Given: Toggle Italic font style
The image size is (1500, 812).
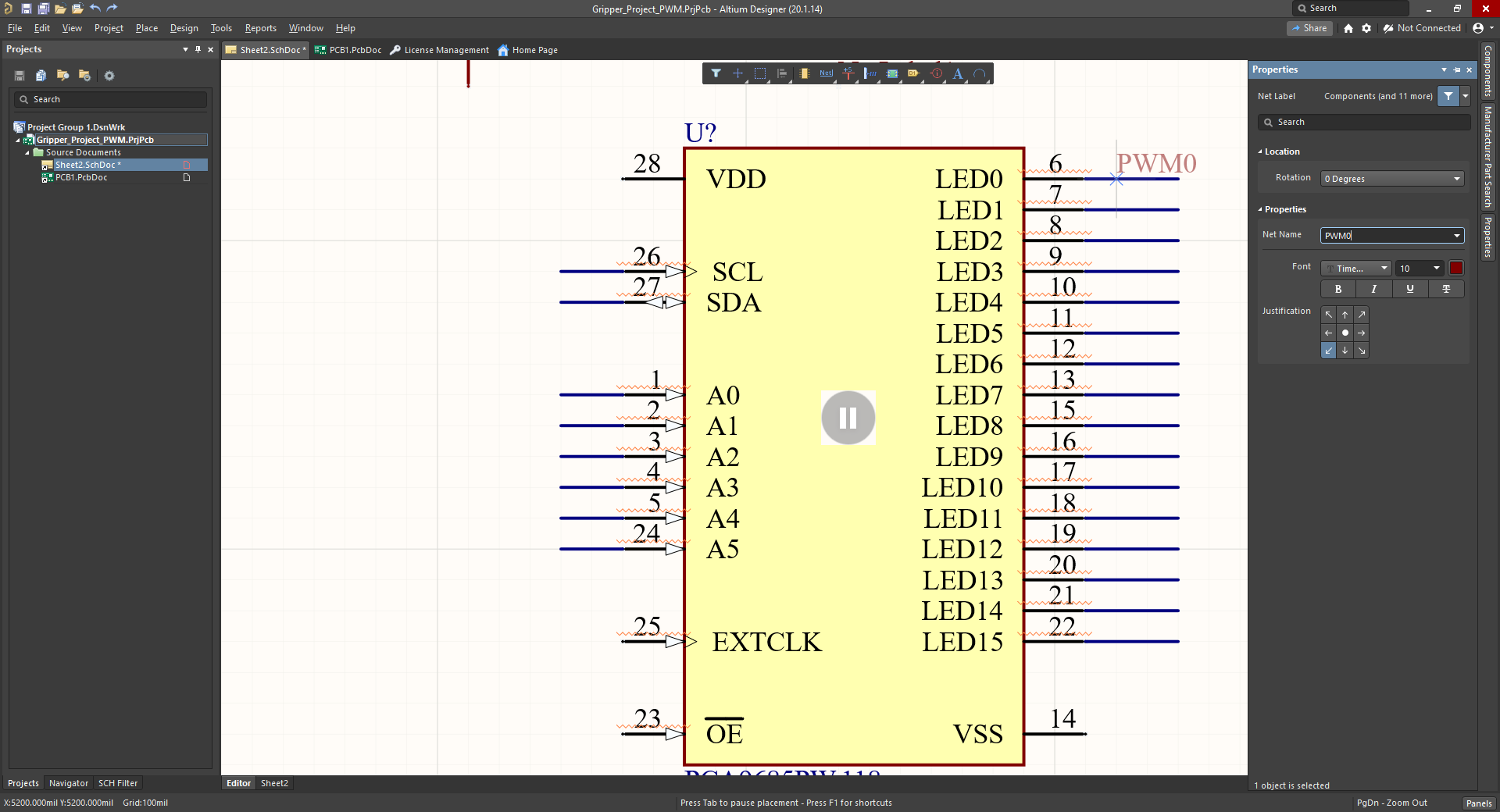Looking at the screenshot, I should point(1374,289).
